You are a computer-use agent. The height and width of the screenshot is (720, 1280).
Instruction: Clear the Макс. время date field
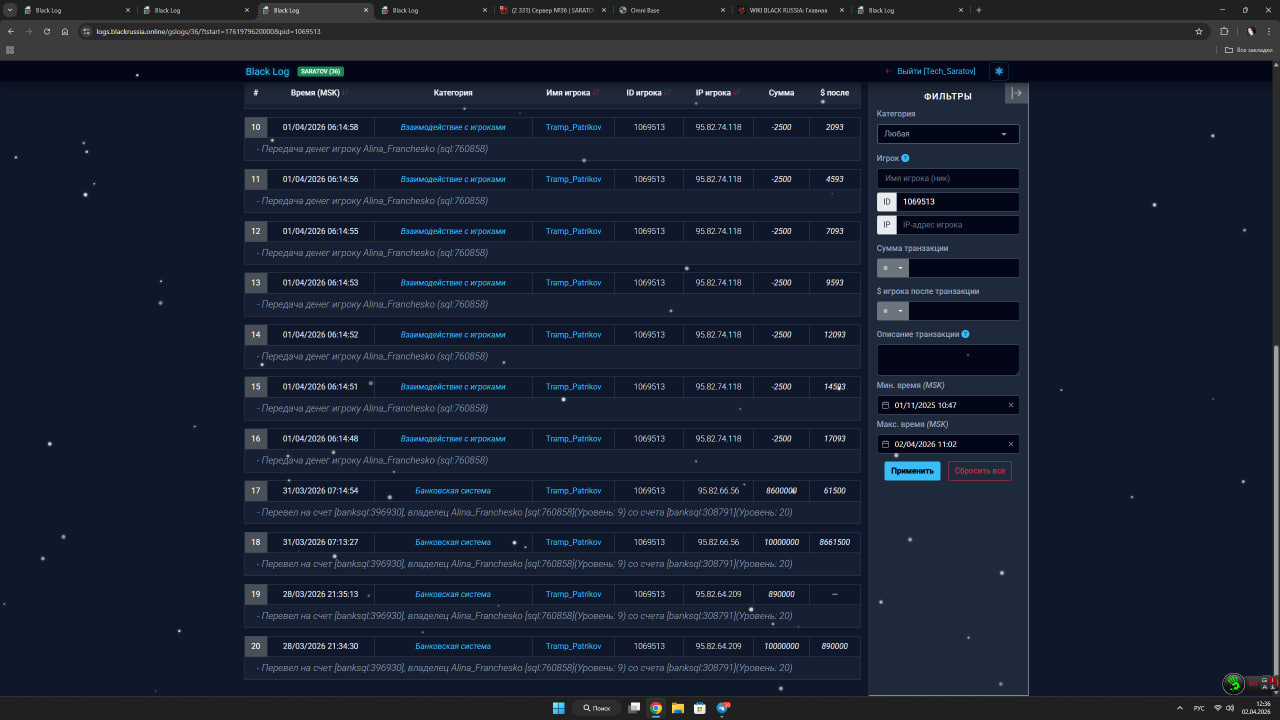click(1010, 444)
